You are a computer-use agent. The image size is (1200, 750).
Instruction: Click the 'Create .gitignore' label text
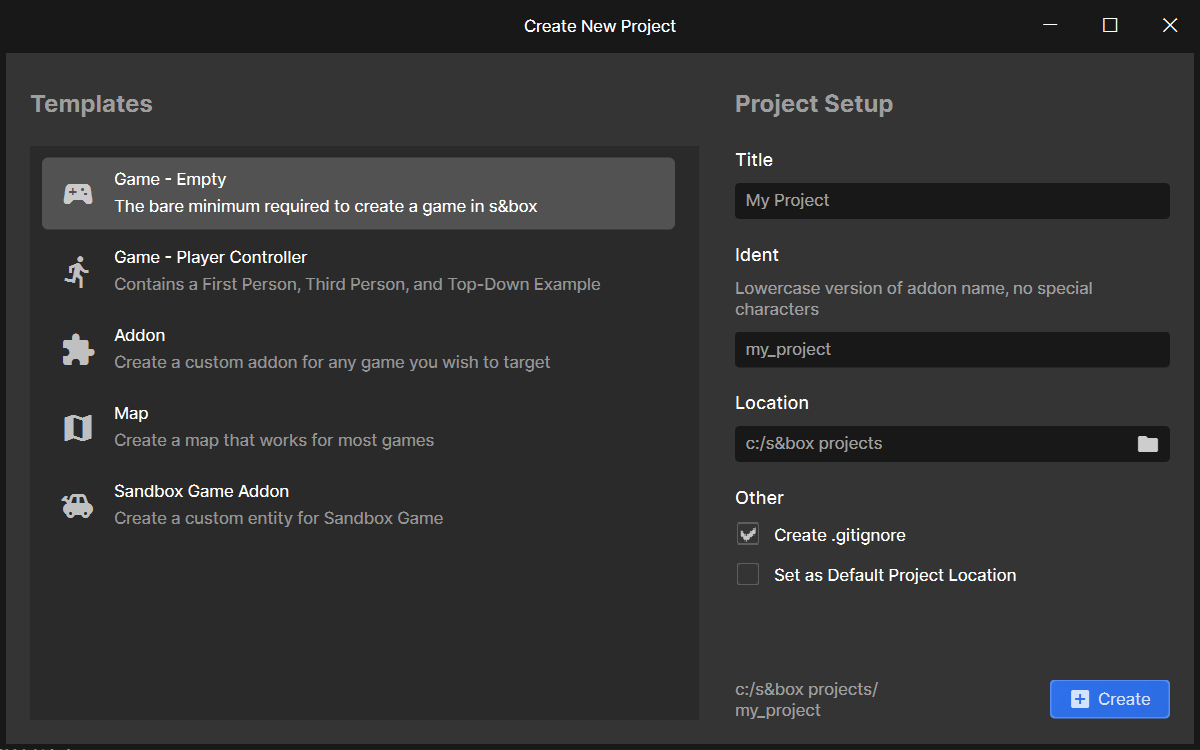840,535
